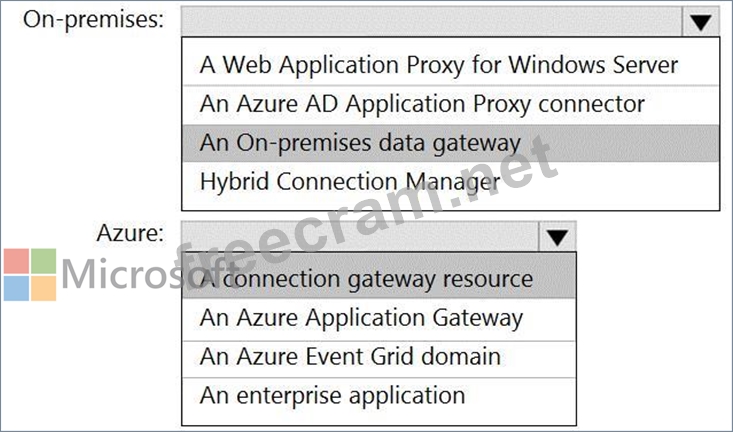
Task: Choose A connection gateway resource
Action: pyautogui.click(x=379, y=279)
